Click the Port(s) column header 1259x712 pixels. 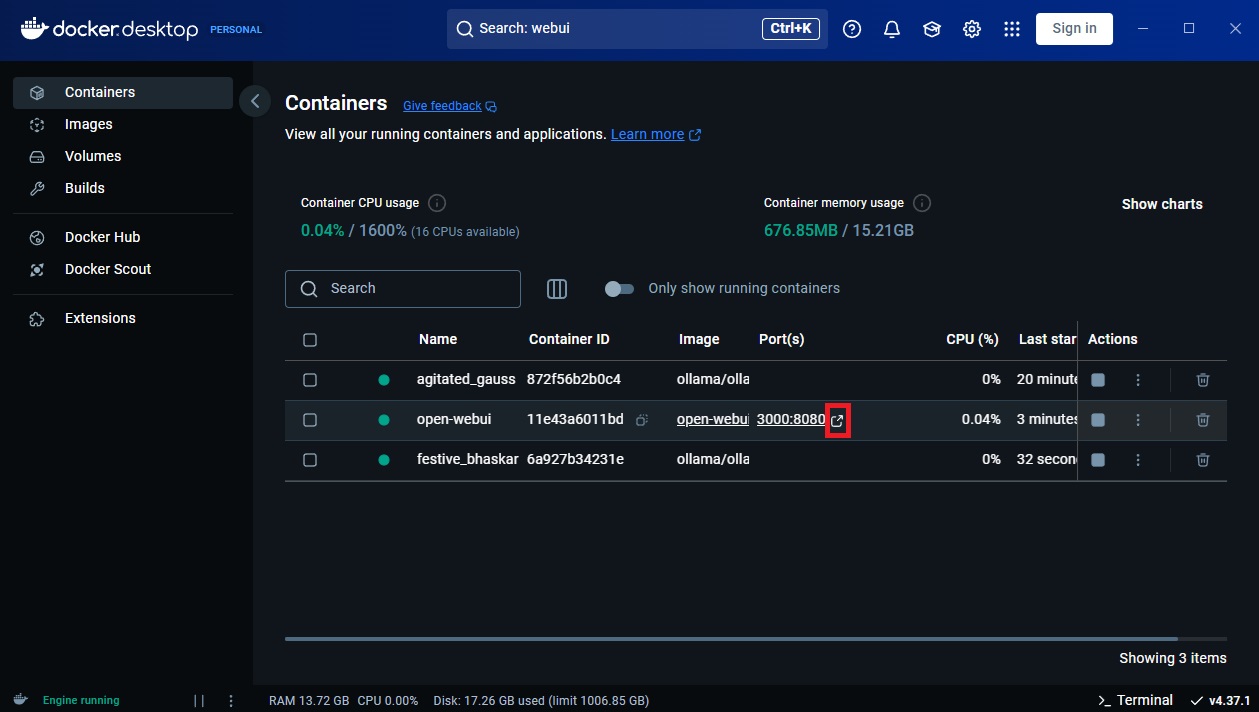tap(782, 340)
